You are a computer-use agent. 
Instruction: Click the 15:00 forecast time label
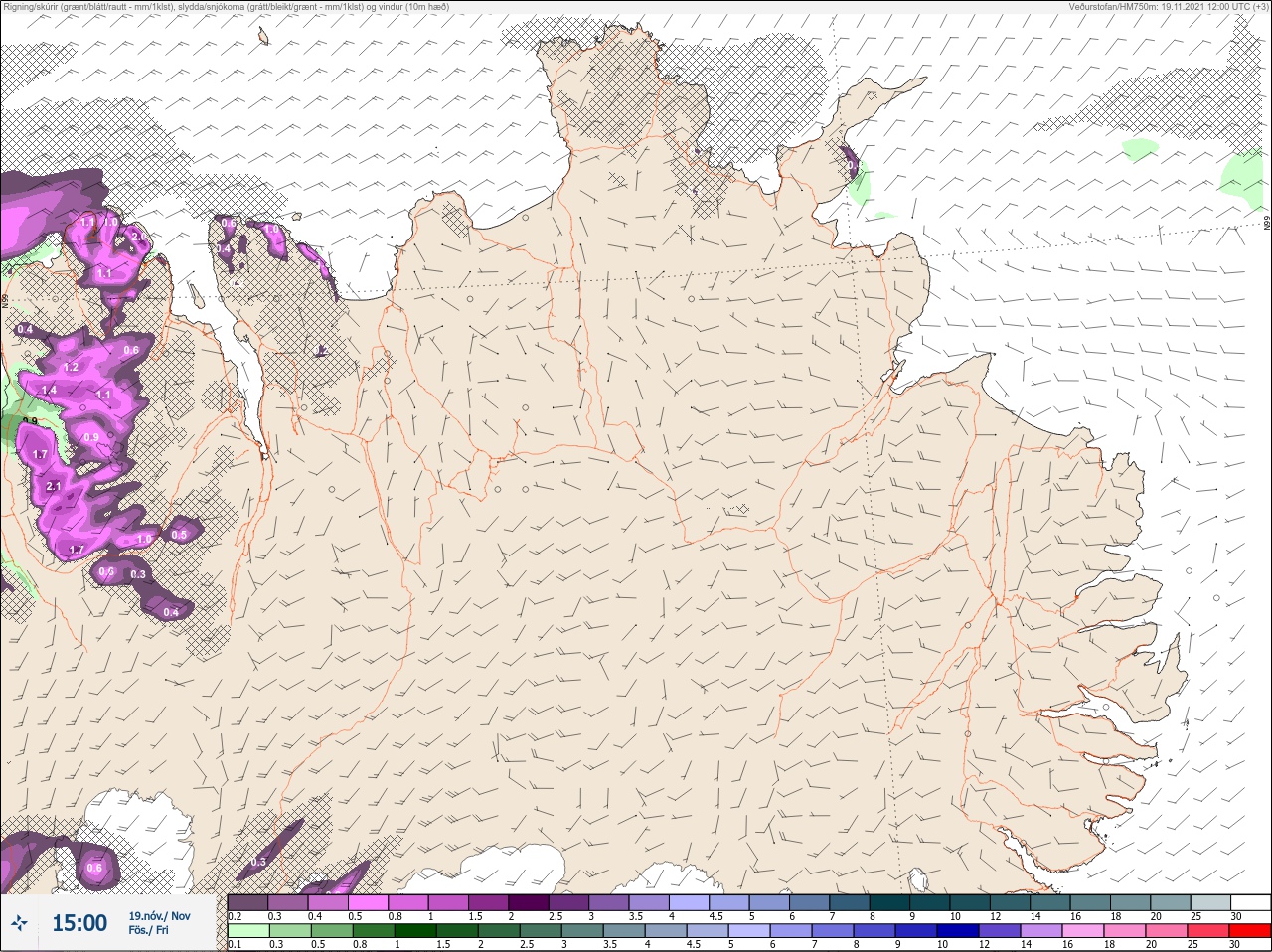(79, 923)
